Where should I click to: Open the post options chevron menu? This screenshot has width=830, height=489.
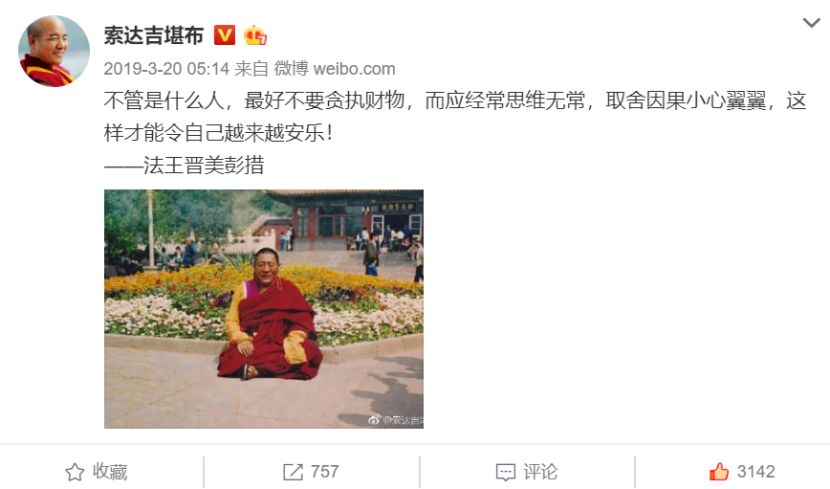pyautogui.click(x=811, y=23)
